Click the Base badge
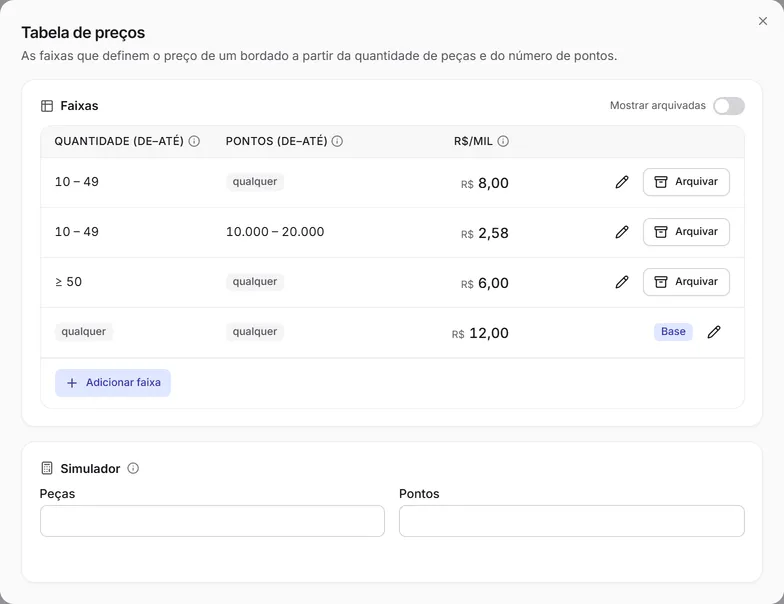Image resolution: width=784 pixels, height=604 pixels. [673, 332]
